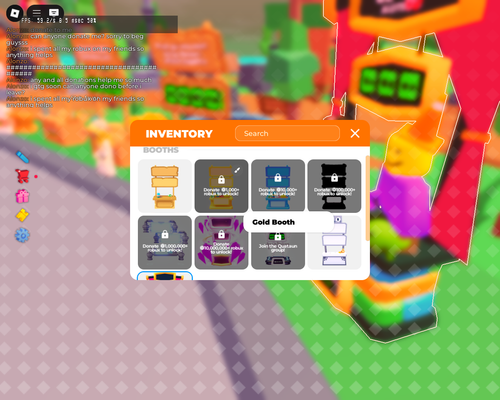Click the 'any and all donations help' chat message
Viewport: 500px width, 400px height.
(79, 80)
